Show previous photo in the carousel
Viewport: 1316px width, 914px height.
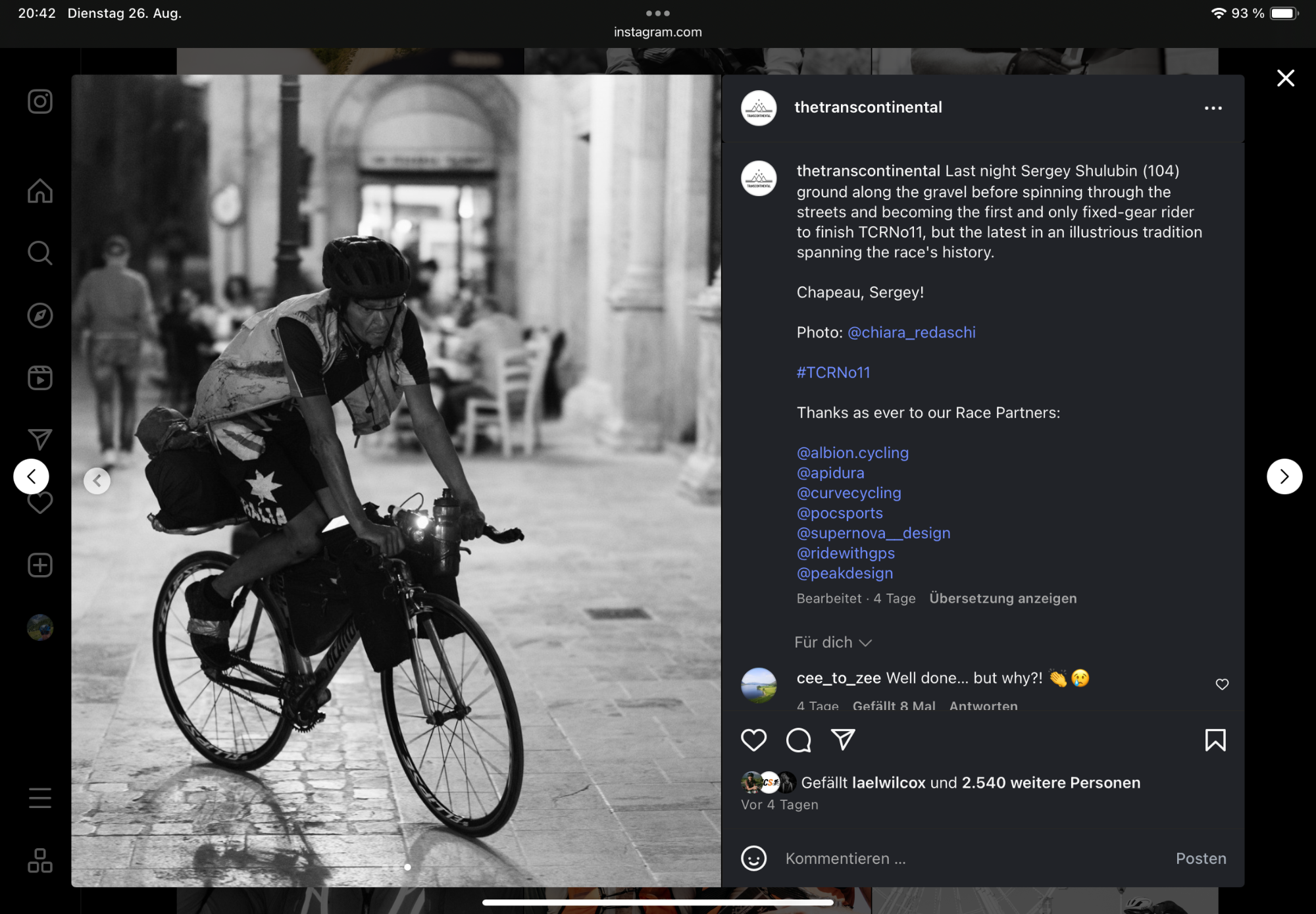pyautogui.click(x=97, y=480)
